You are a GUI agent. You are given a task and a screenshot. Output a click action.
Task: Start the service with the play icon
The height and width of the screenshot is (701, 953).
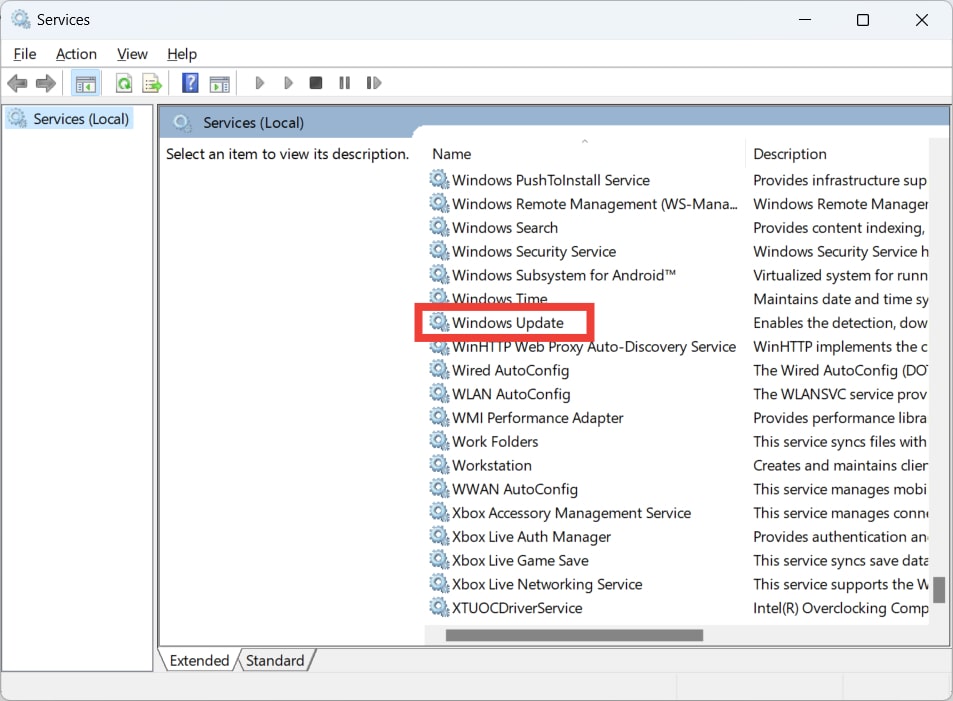pyautogui.click(x=259, y=83)
